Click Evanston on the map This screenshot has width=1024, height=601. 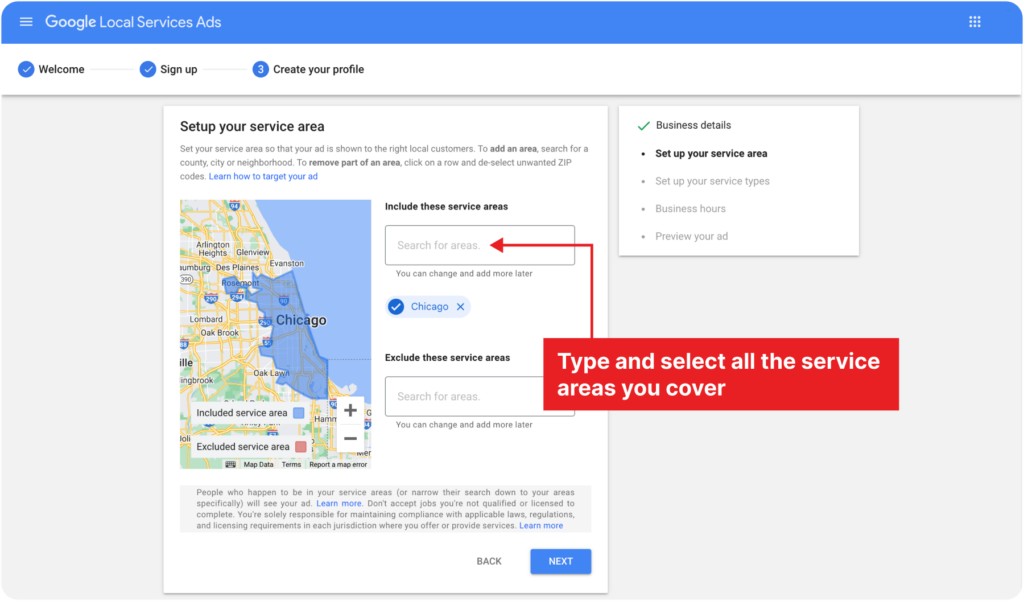click(x=287, y=263)
